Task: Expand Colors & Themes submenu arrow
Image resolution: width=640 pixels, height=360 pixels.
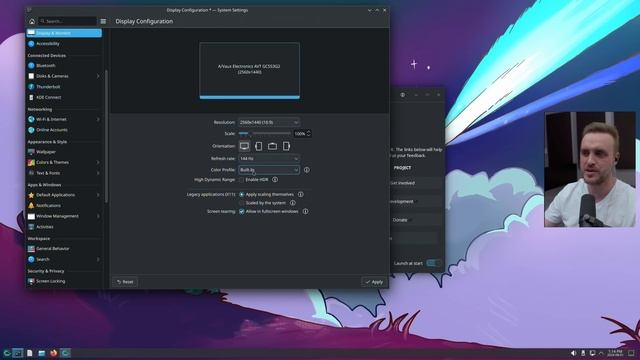Action: coord(98,162)
